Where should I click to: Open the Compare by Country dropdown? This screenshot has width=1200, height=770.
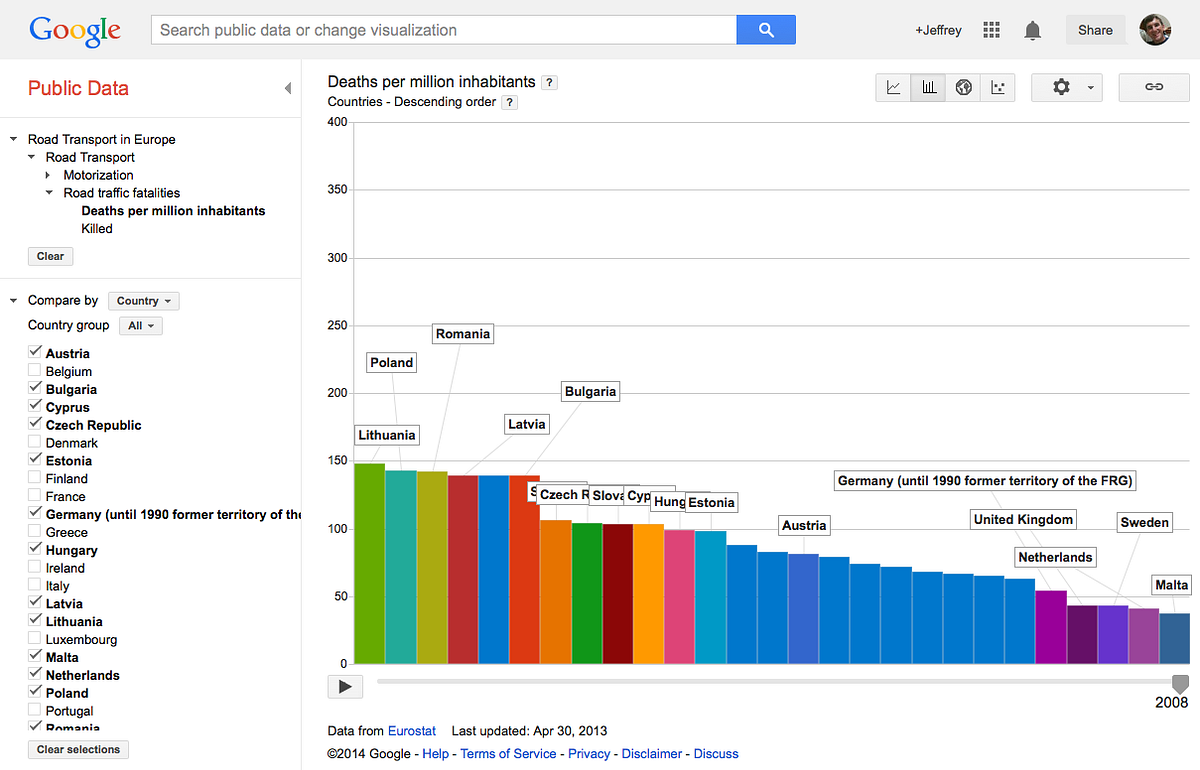tap(143, 300)
